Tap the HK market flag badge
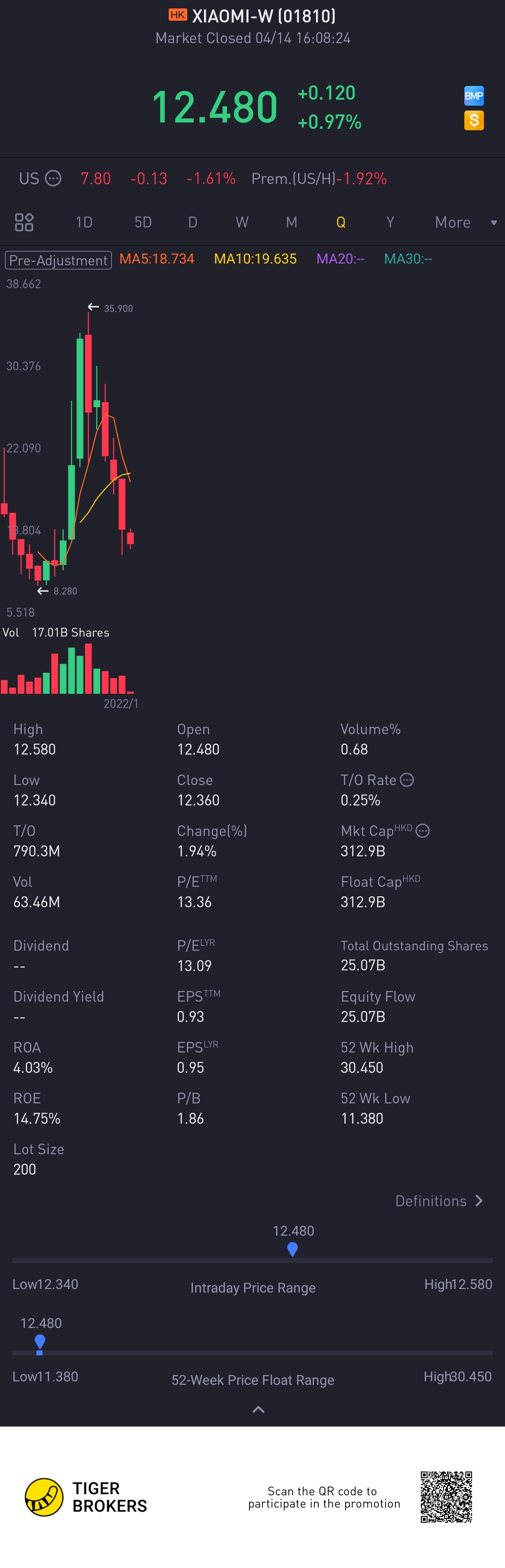Screen dimensions: 505x1568 [178, 15]
